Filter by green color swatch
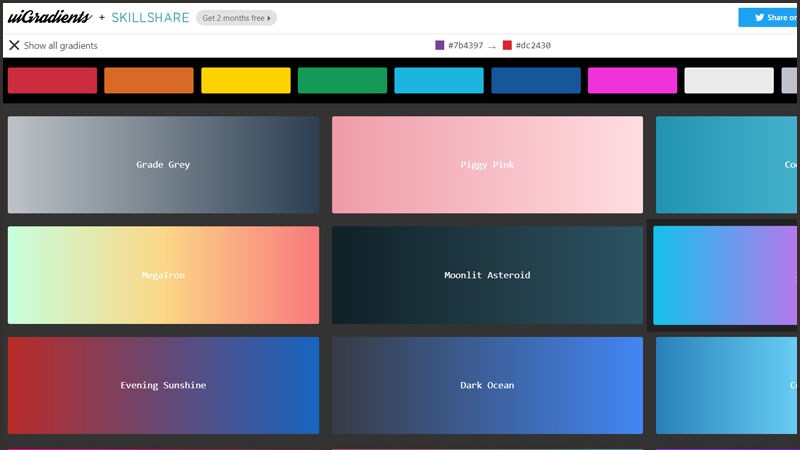The image size is (800, 450). (342, 81)
